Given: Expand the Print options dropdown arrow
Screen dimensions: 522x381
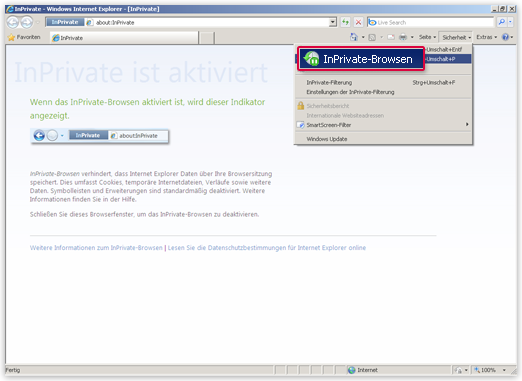Looking at the screenshot, I should point(412,37).
